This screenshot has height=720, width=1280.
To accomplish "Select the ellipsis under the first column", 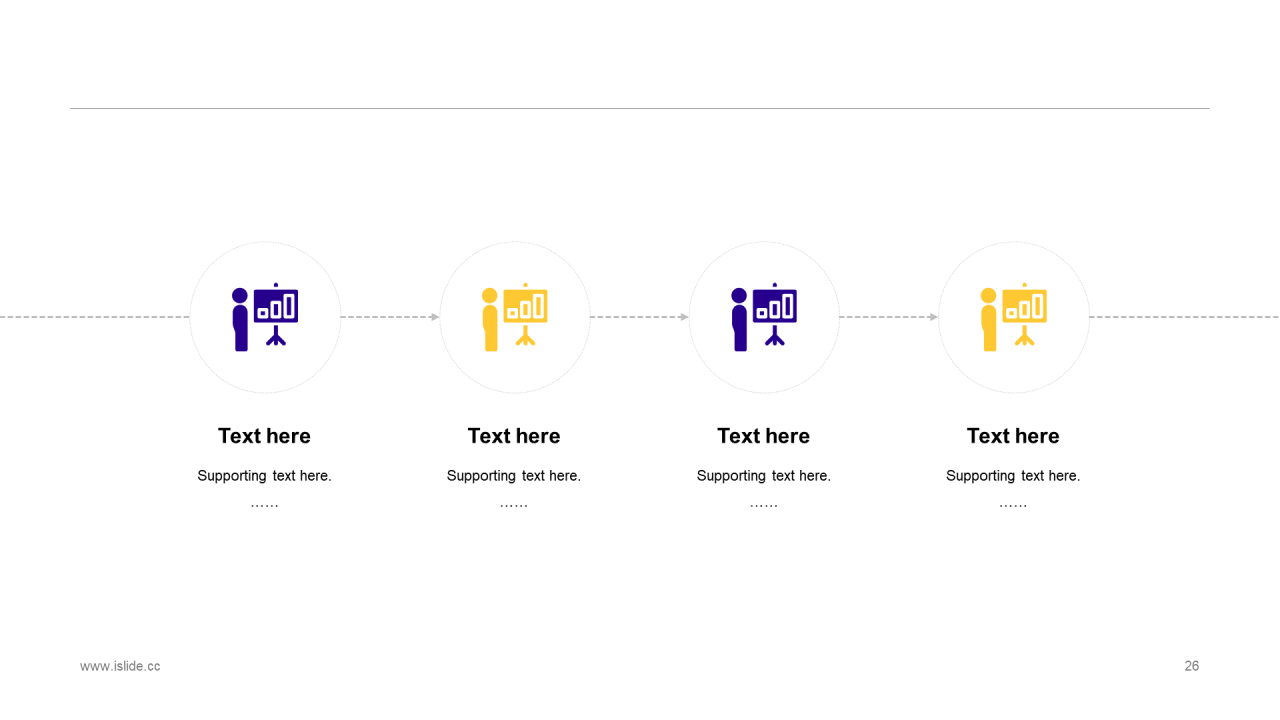I will click(264, 505).
